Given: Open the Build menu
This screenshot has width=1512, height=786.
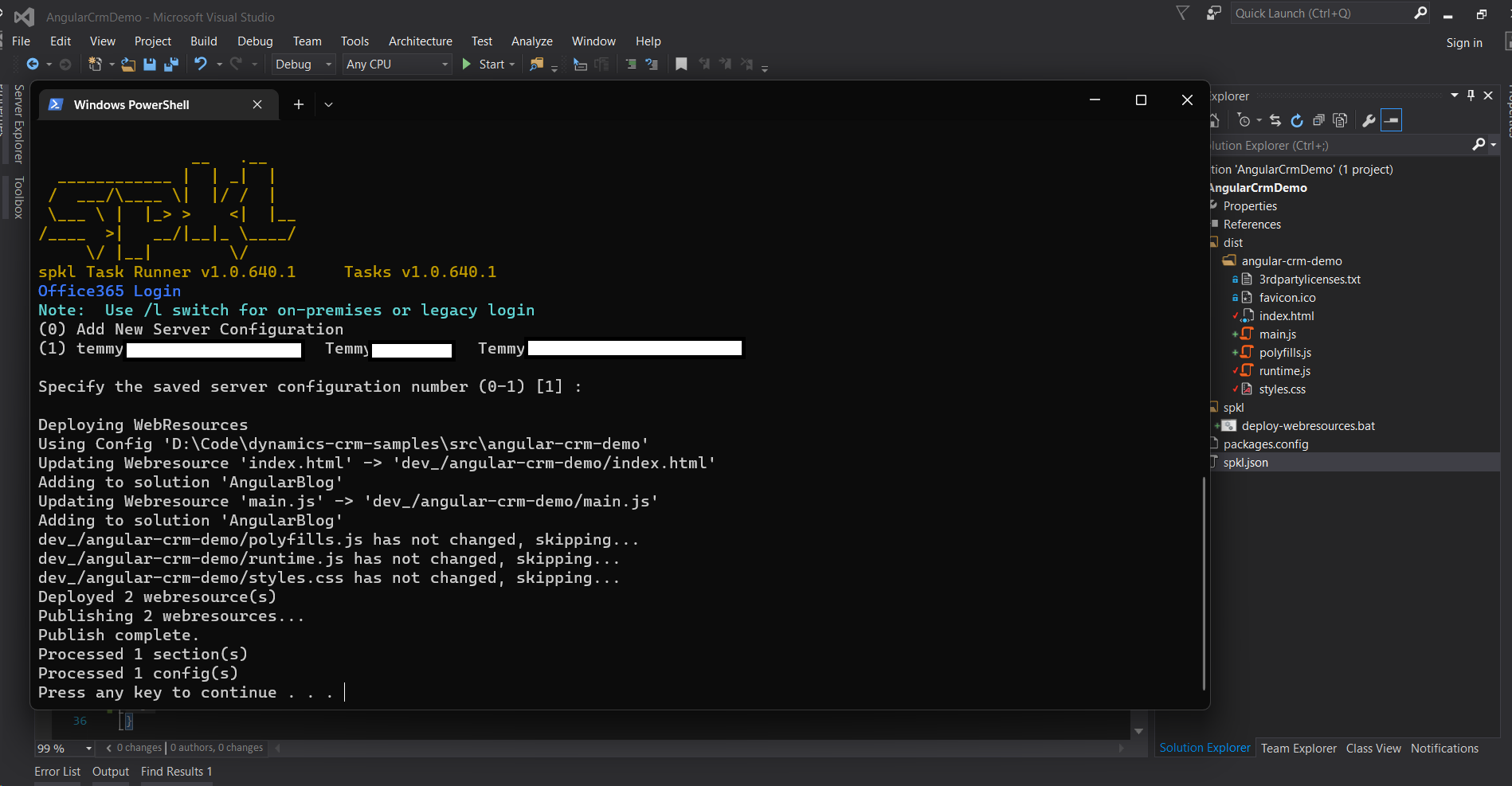Looking at the screenshot, I should coord(204,41).
